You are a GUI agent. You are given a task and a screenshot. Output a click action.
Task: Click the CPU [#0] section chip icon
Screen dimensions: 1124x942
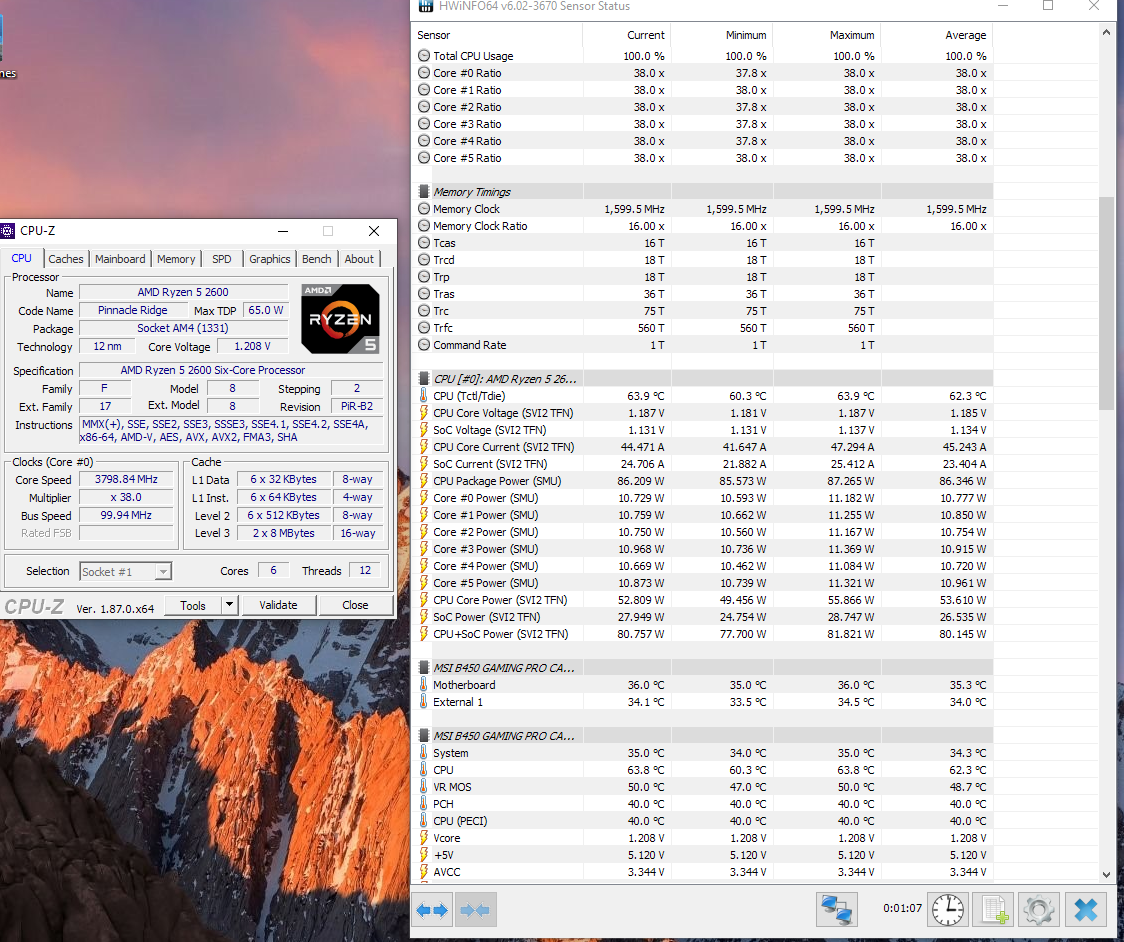click(x=424, y=379)
